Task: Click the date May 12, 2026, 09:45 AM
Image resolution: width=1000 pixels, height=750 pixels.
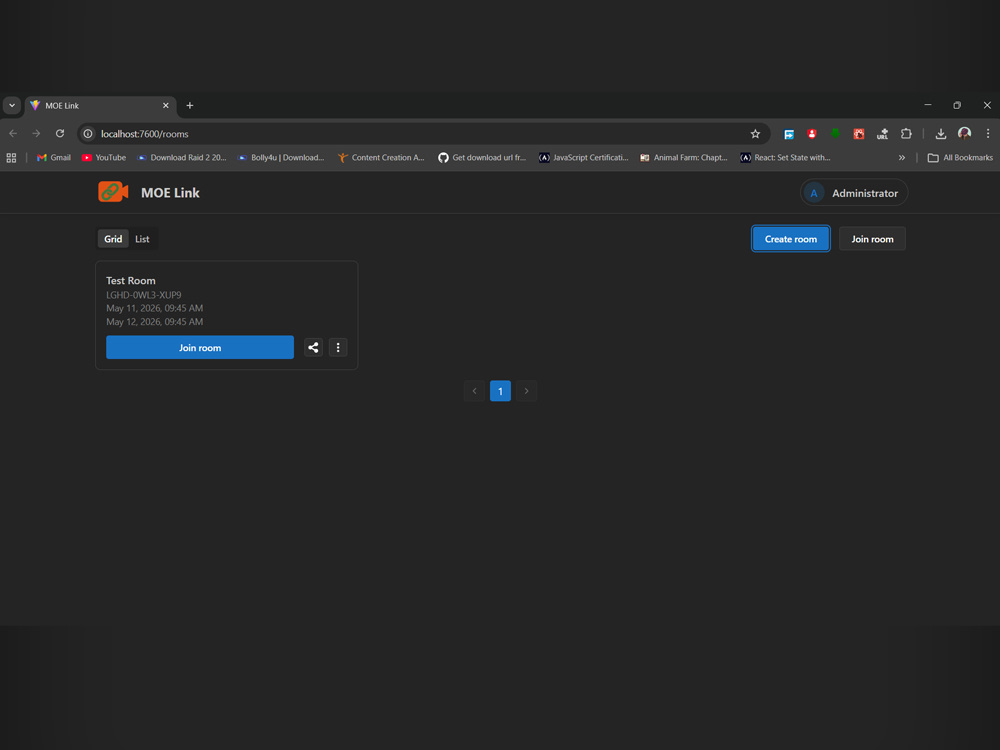Action: (x=154, y=322)
